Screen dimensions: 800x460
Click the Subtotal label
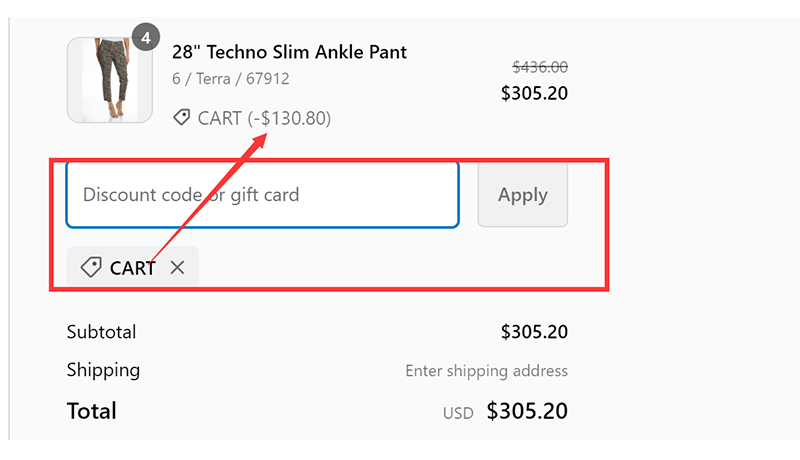101,332
